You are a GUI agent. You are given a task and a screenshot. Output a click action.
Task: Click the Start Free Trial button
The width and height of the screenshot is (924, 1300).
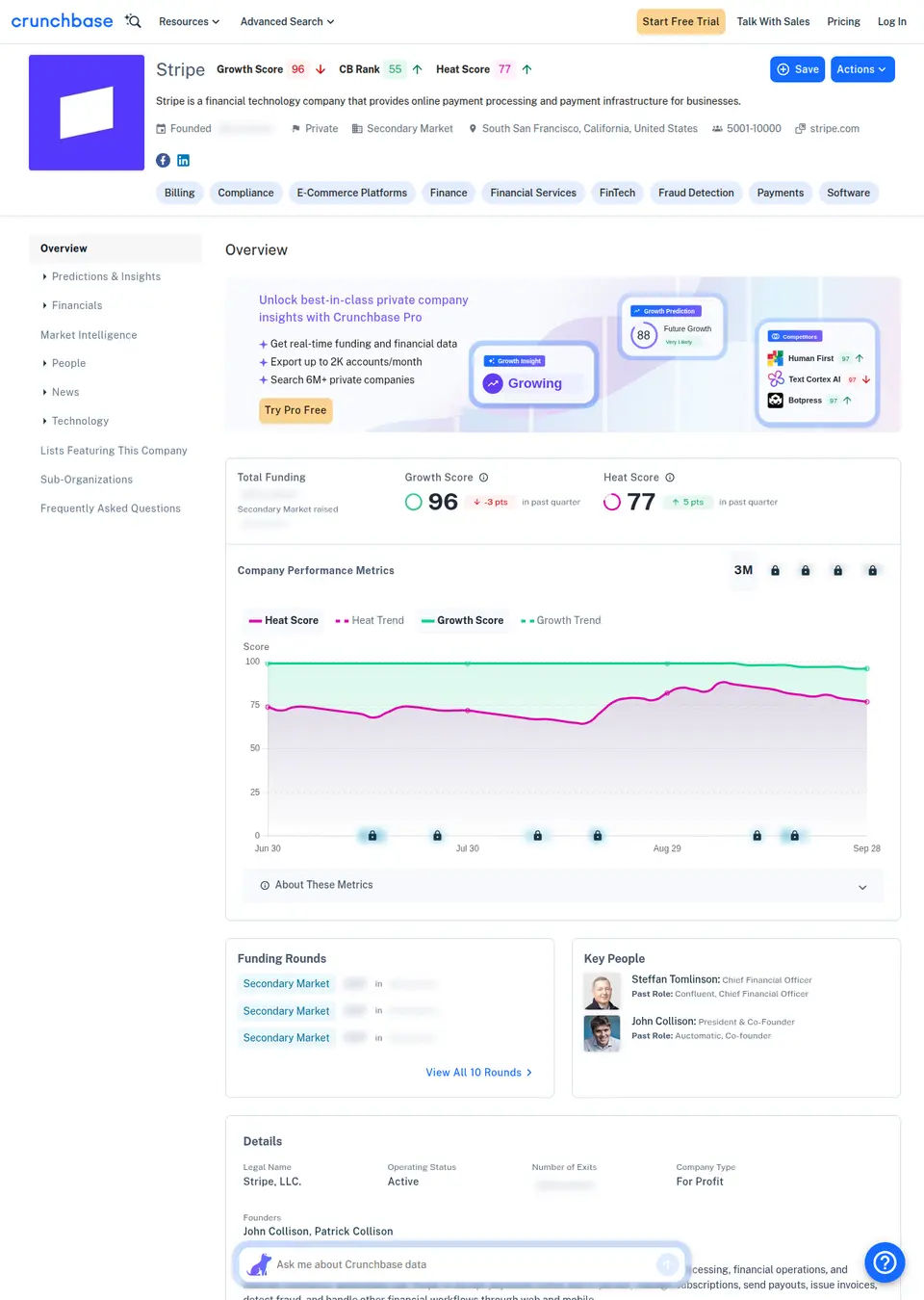click(680, 22)
